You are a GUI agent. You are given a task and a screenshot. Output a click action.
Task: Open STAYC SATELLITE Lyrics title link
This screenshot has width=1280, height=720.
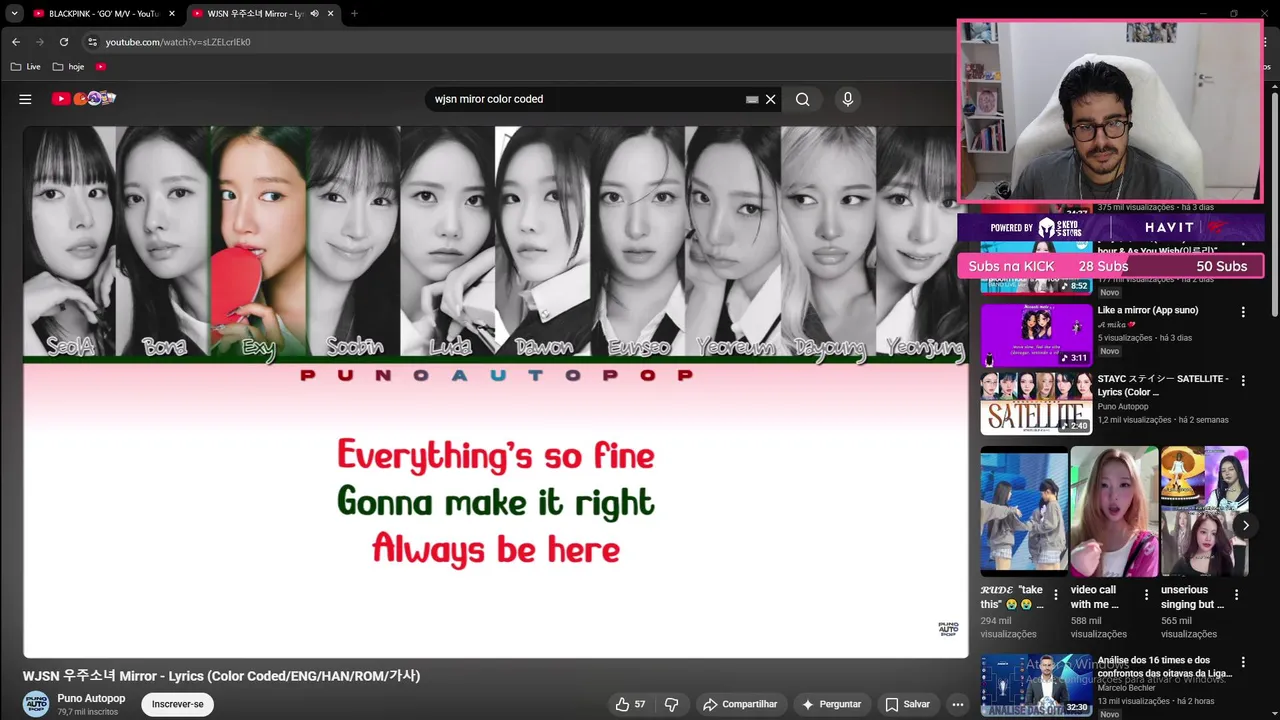(x=1163, y=385)
